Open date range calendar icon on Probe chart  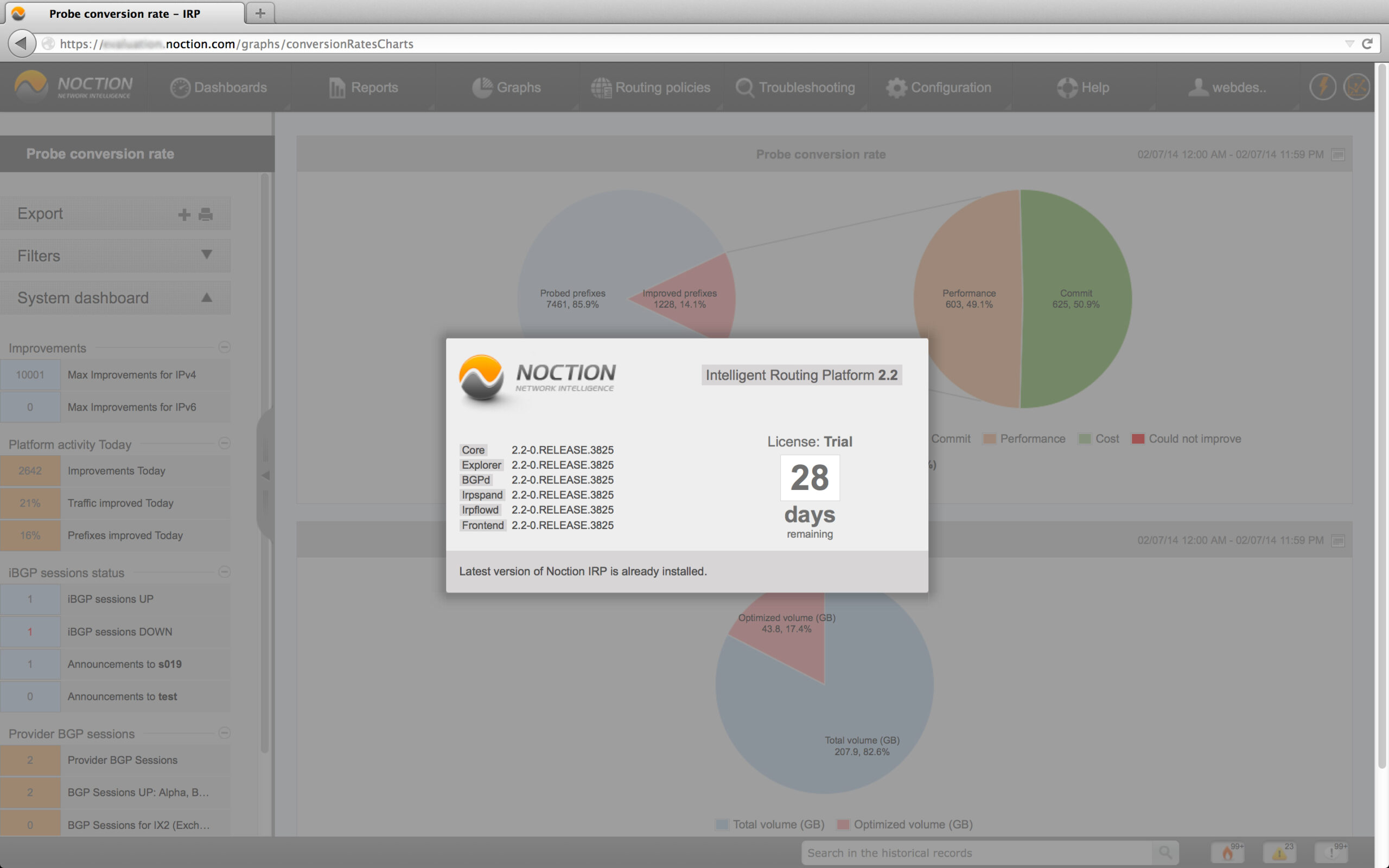pos(1338,155)
